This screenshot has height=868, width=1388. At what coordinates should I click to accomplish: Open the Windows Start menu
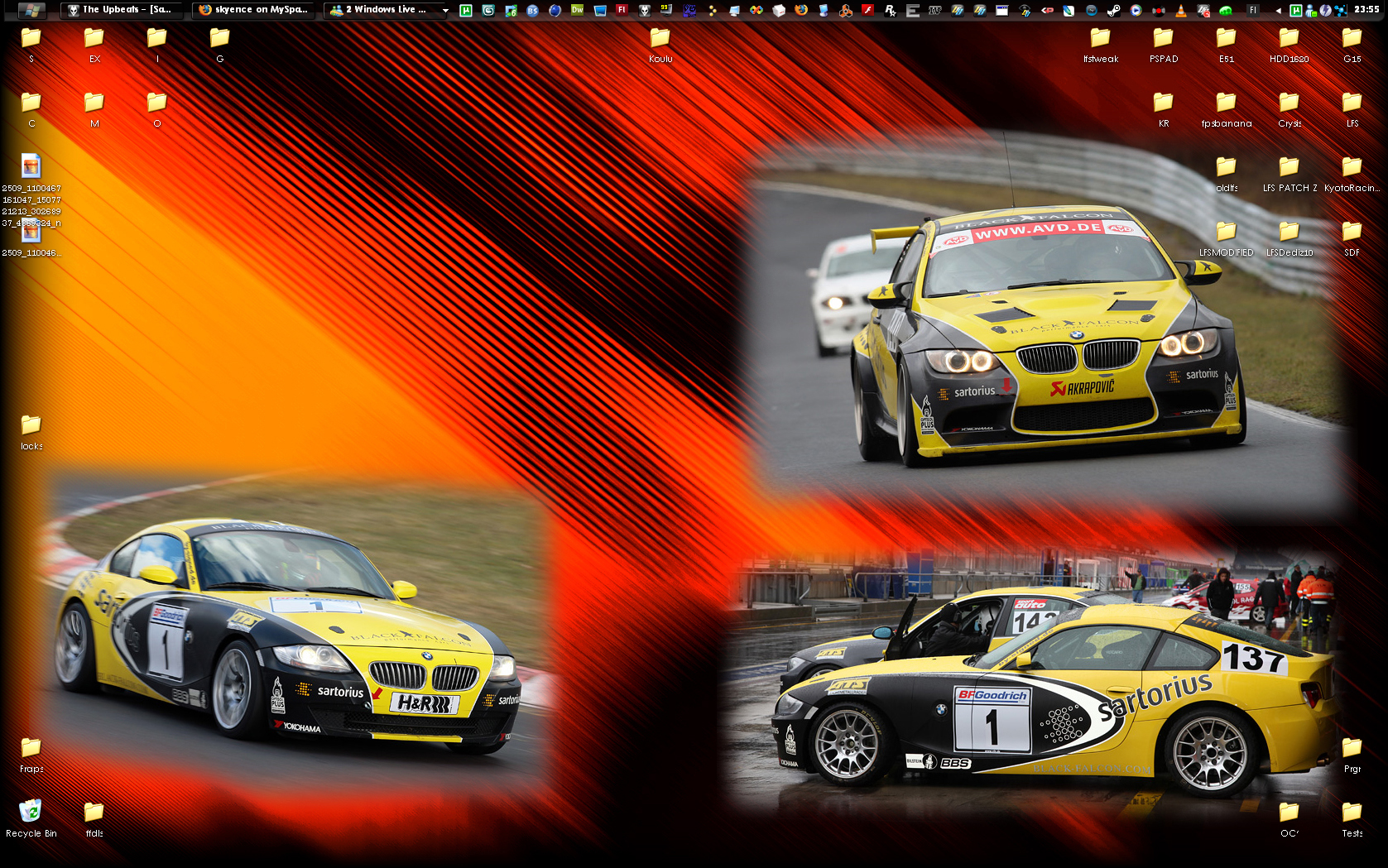(31, 10)
